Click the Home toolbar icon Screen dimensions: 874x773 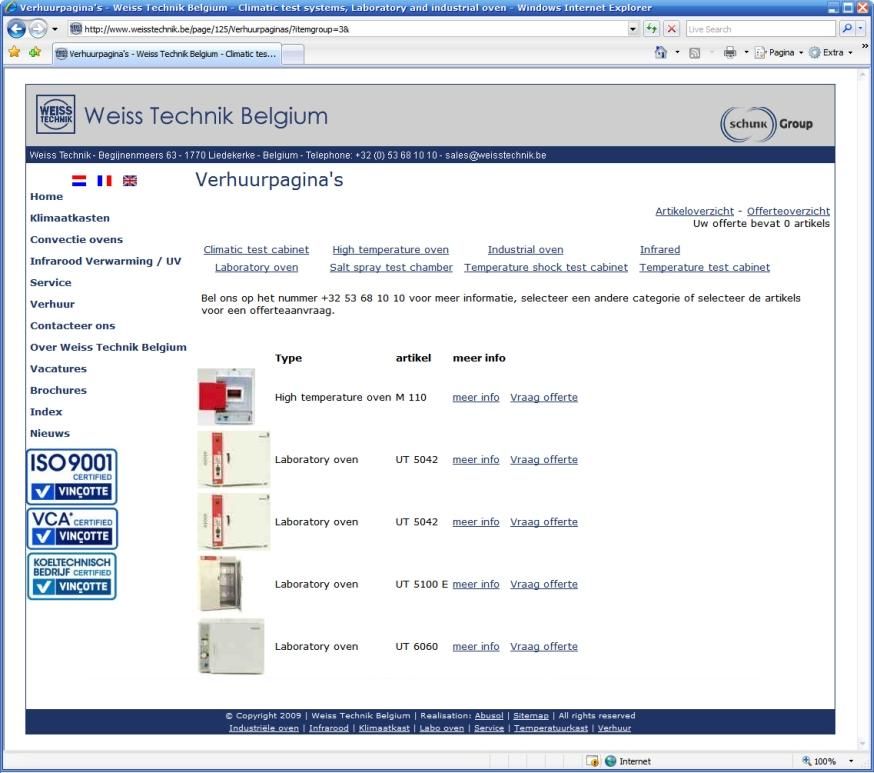(x=661, y=52)
